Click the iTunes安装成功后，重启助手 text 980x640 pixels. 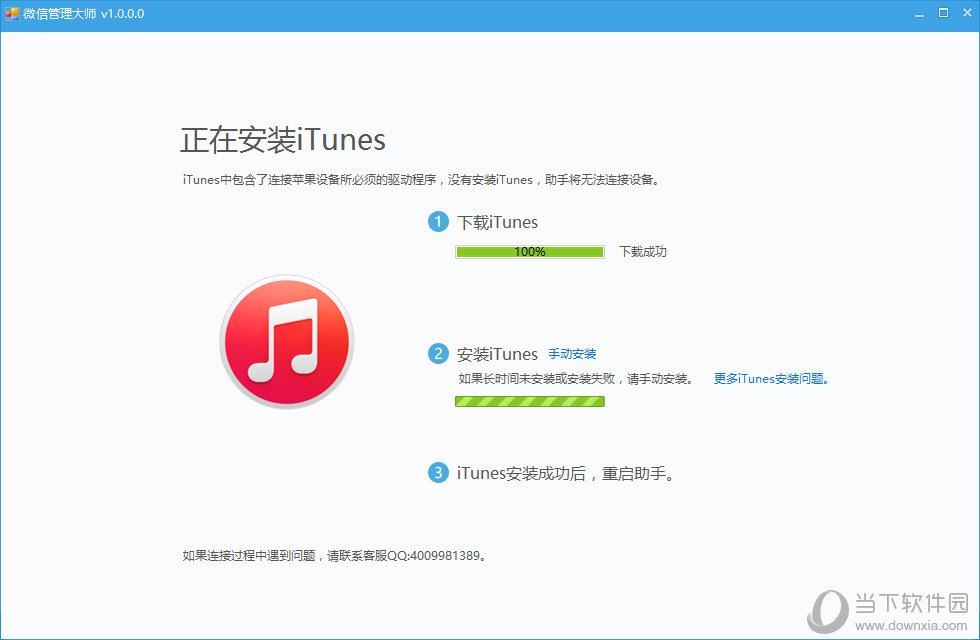566,474
